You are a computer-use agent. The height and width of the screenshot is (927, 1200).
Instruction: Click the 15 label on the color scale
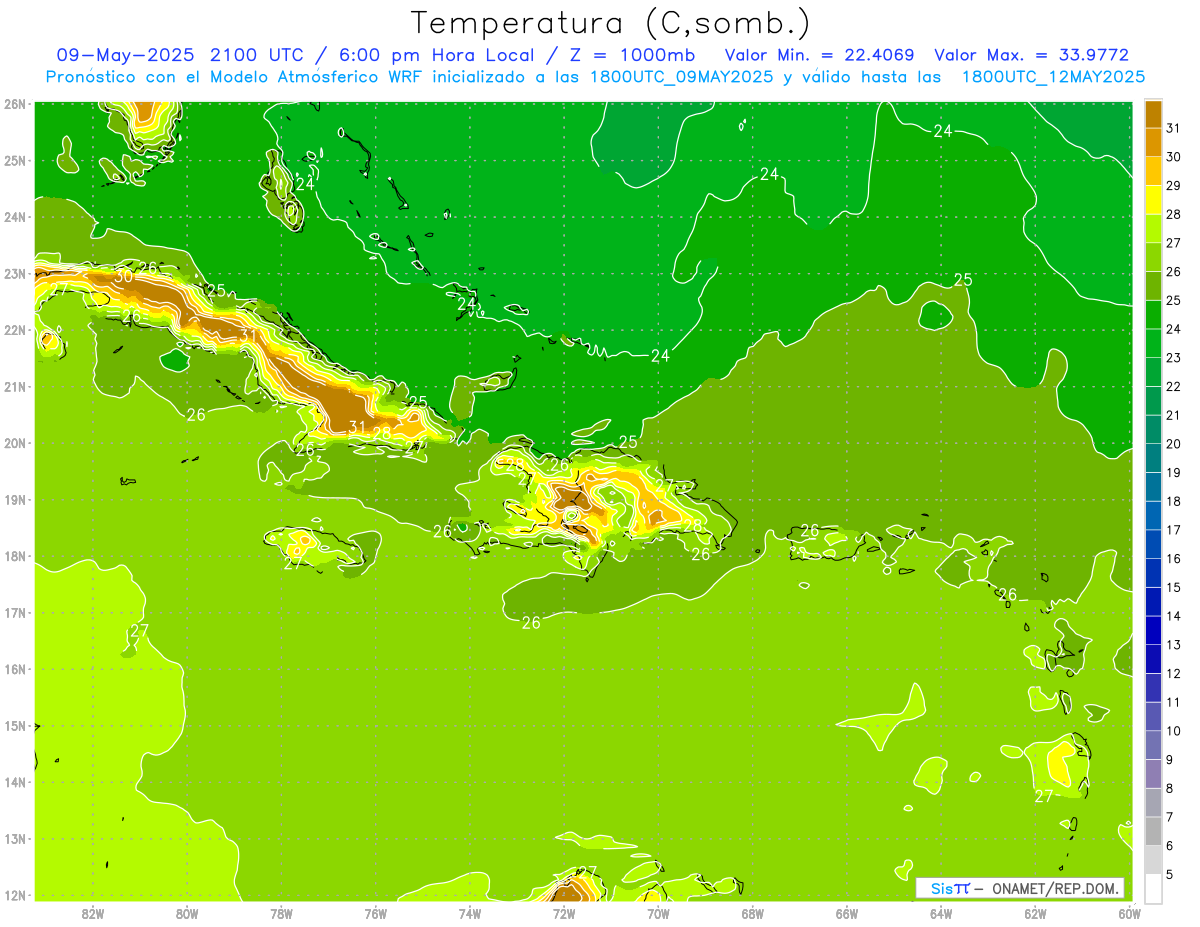[x=1173, y=587]
